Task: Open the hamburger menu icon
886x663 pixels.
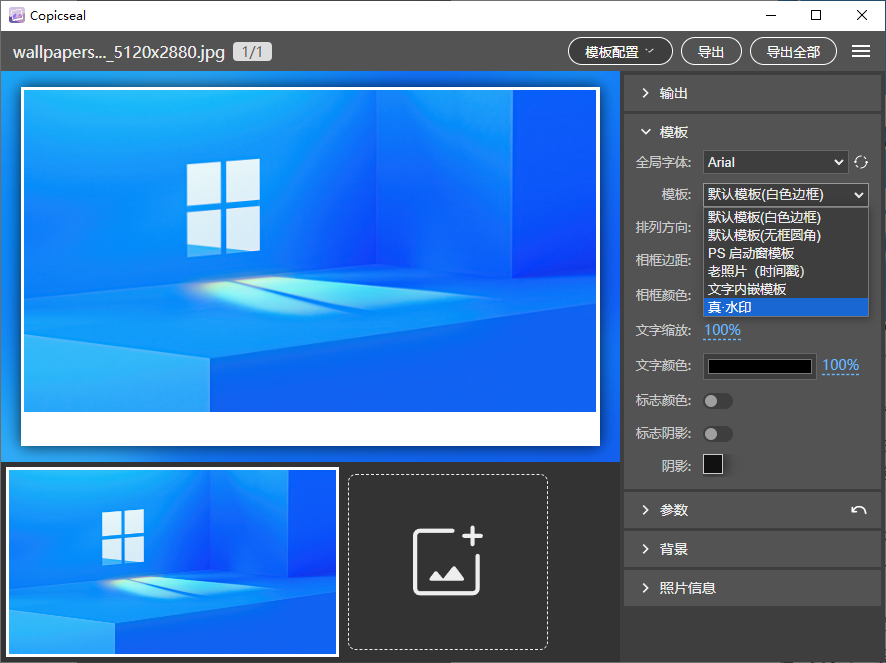Action: click(860, 52)
